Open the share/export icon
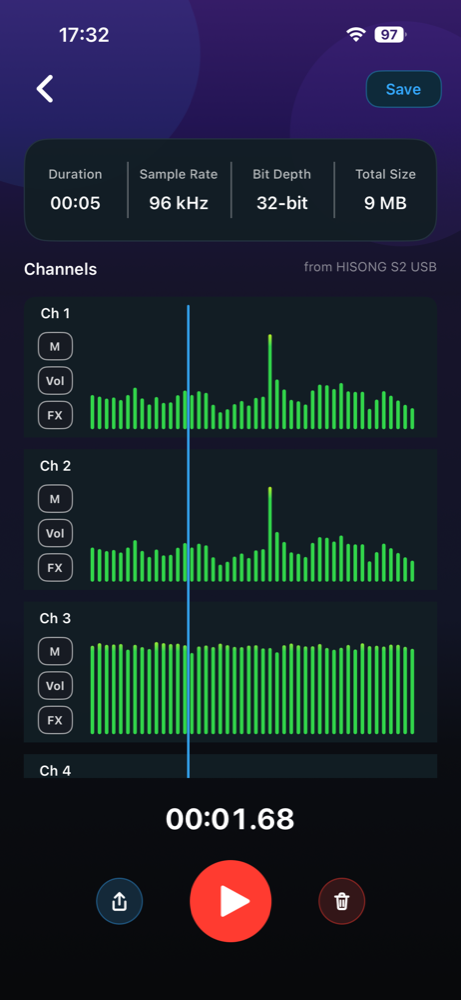The height and width of the screenshot is (1000, 461). click(119, 901)
